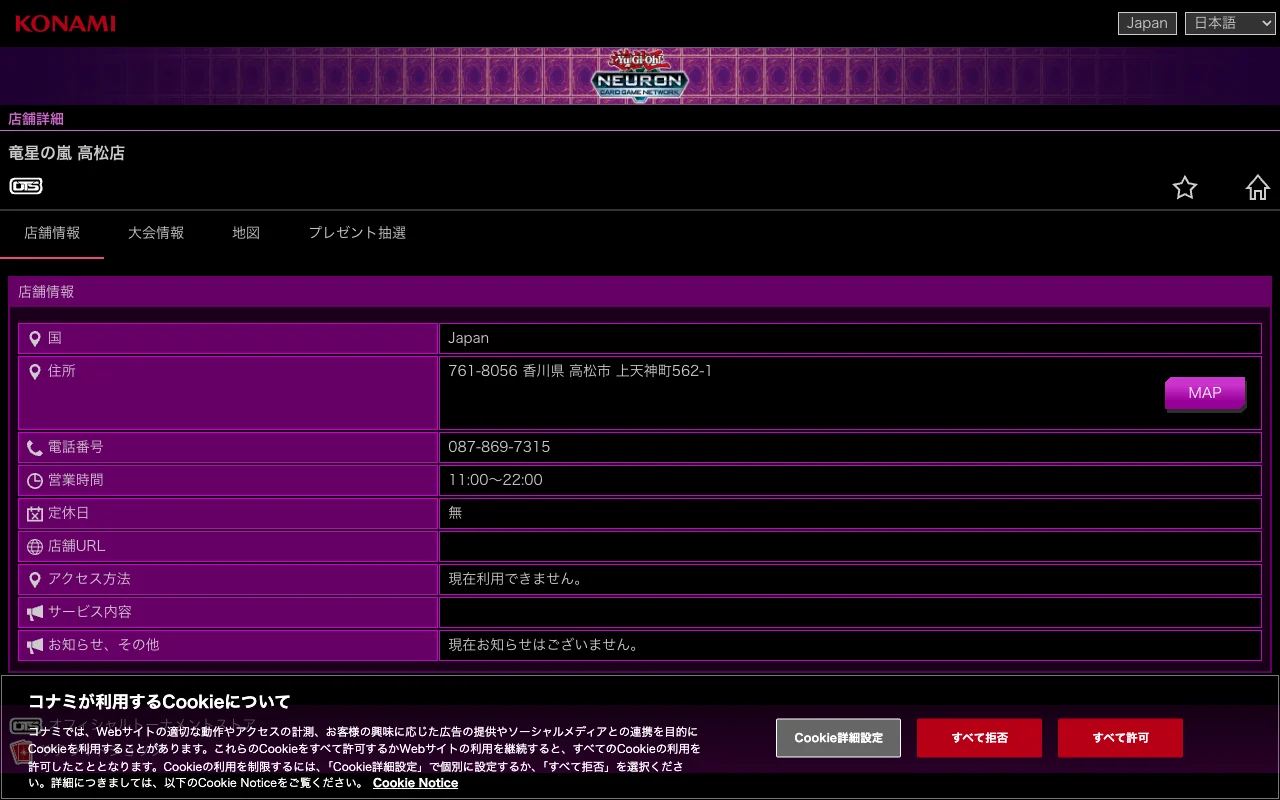Click the phone icon beside 電話番号
The width and height of the screenshot is (1280, 800).
[35, 448]
